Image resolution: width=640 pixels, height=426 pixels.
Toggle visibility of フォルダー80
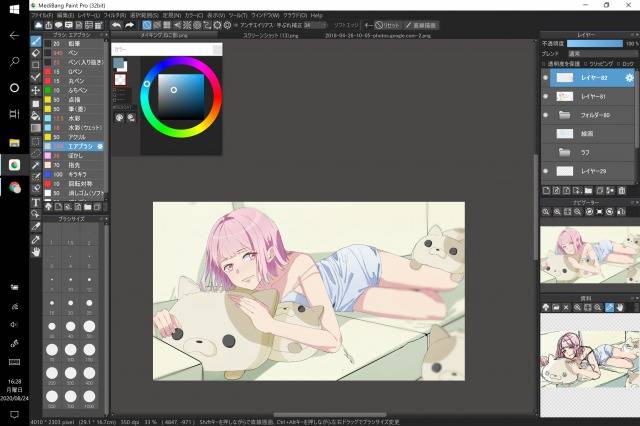tap(545, 115)
